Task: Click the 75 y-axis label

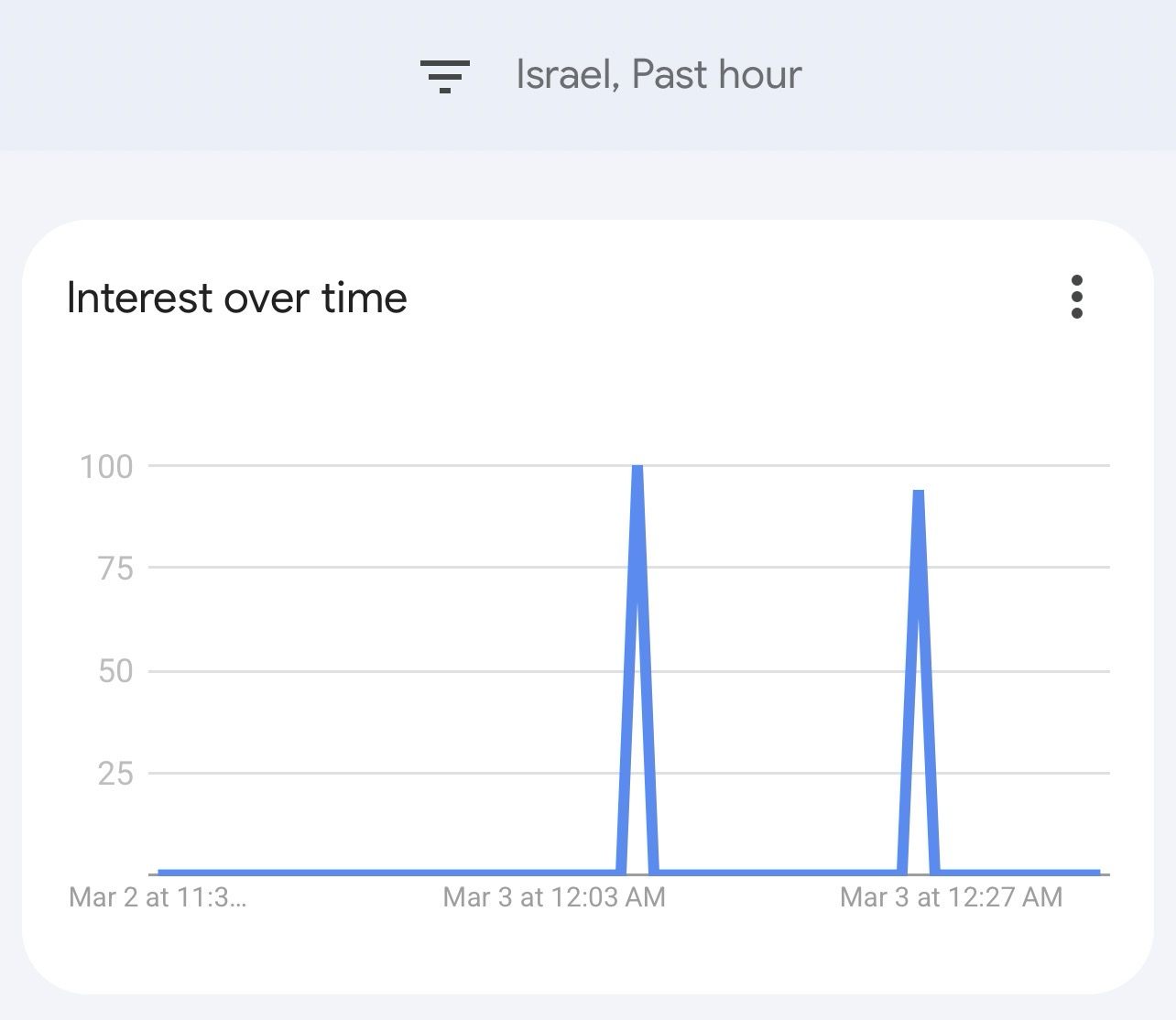Action: (115, 569)
